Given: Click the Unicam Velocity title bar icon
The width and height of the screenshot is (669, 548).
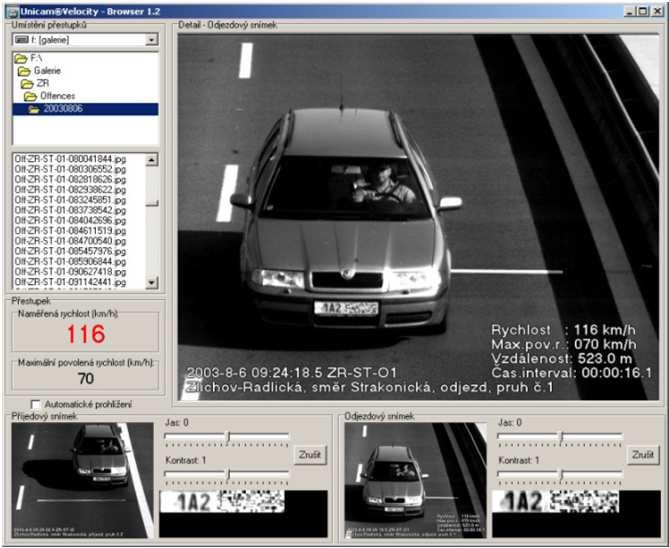Looking at the screenshot, I should click(x=13, y=12).
